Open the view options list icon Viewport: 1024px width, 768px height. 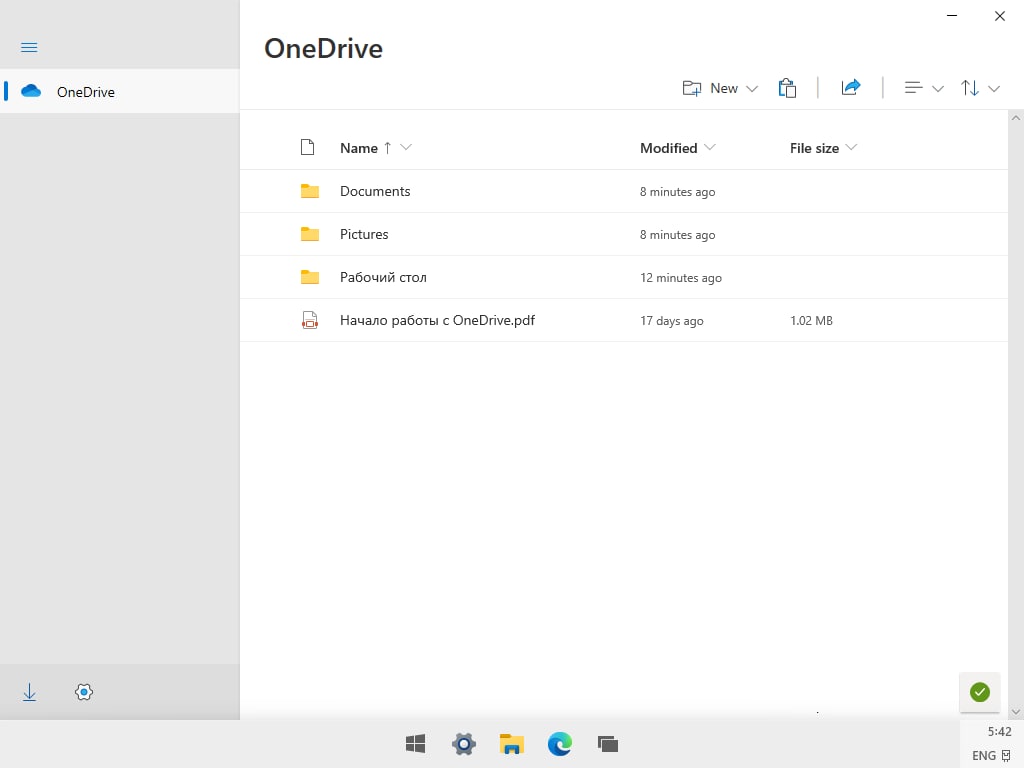click(x=913, y=88)
